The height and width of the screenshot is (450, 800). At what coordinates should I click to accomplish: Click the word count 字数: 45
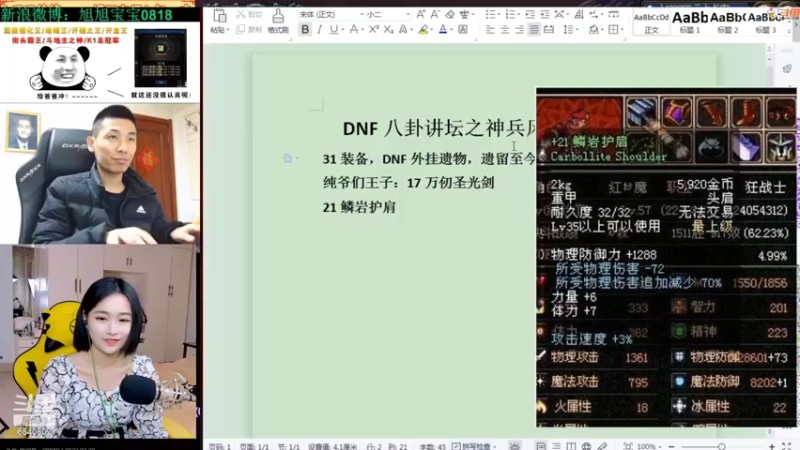pyautogui.click(x=433, y=446)
